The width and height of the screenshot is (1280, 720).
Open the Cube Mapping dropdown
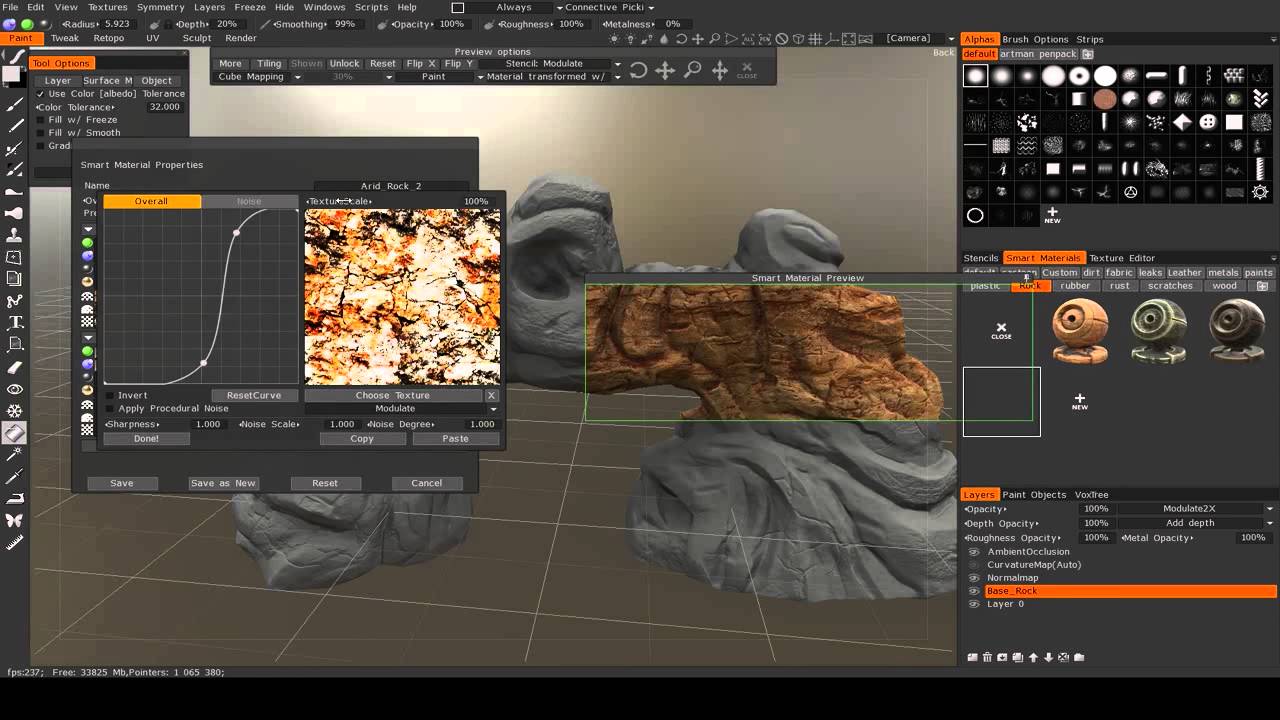(x=259, y=77)
